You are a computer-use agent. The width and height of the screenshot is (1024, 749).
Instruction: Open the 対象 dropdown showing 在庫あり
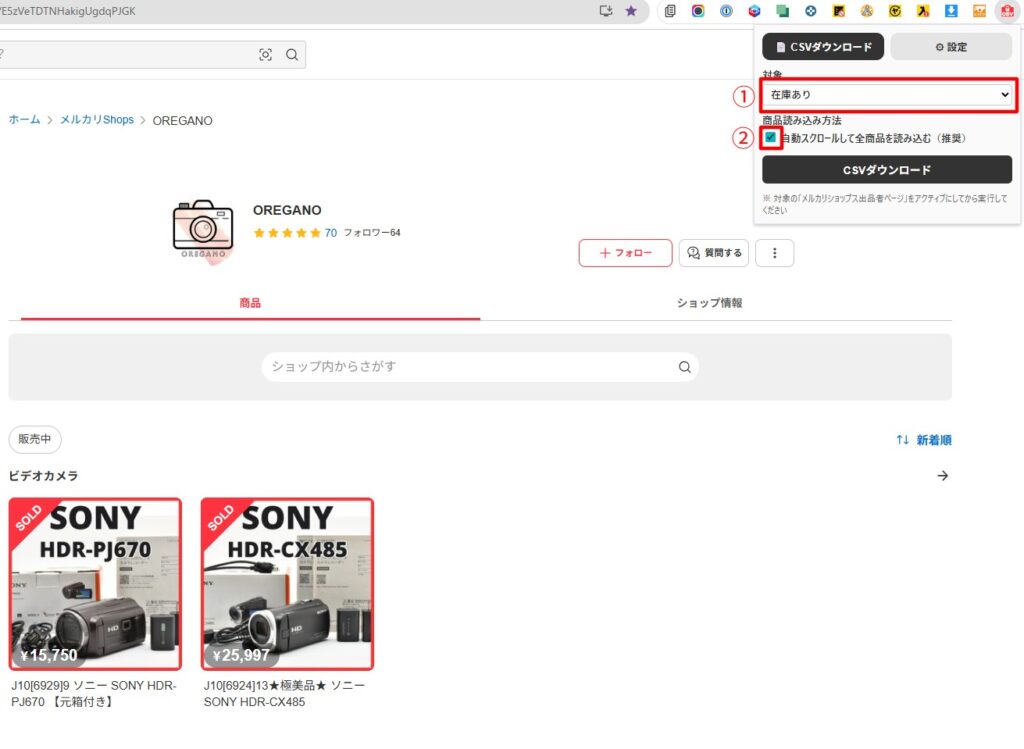887,95
